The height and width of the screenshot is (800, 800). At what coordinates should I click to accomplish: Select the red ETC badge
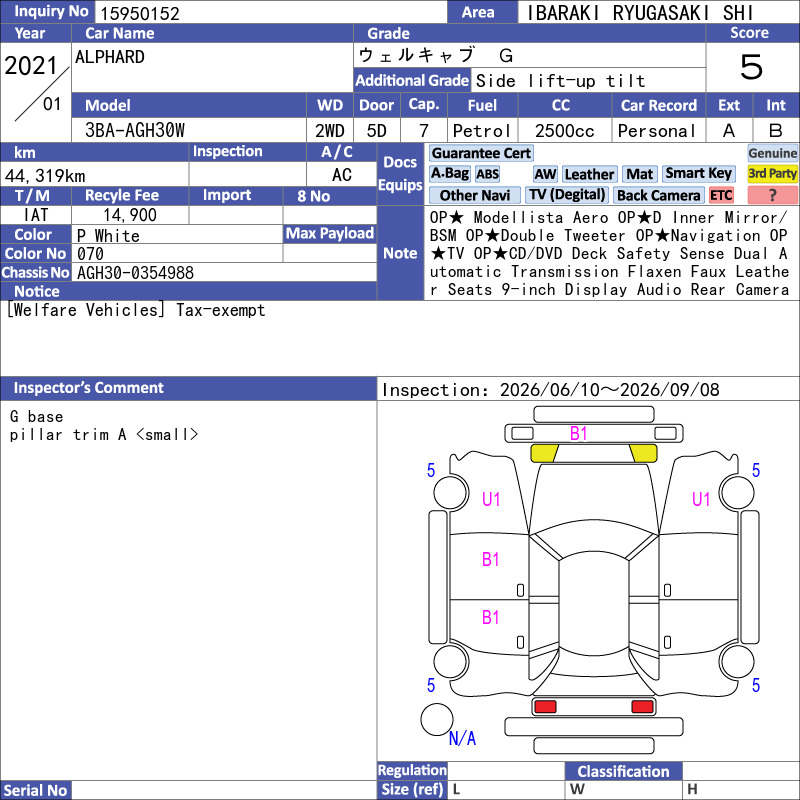pos(721,195)
